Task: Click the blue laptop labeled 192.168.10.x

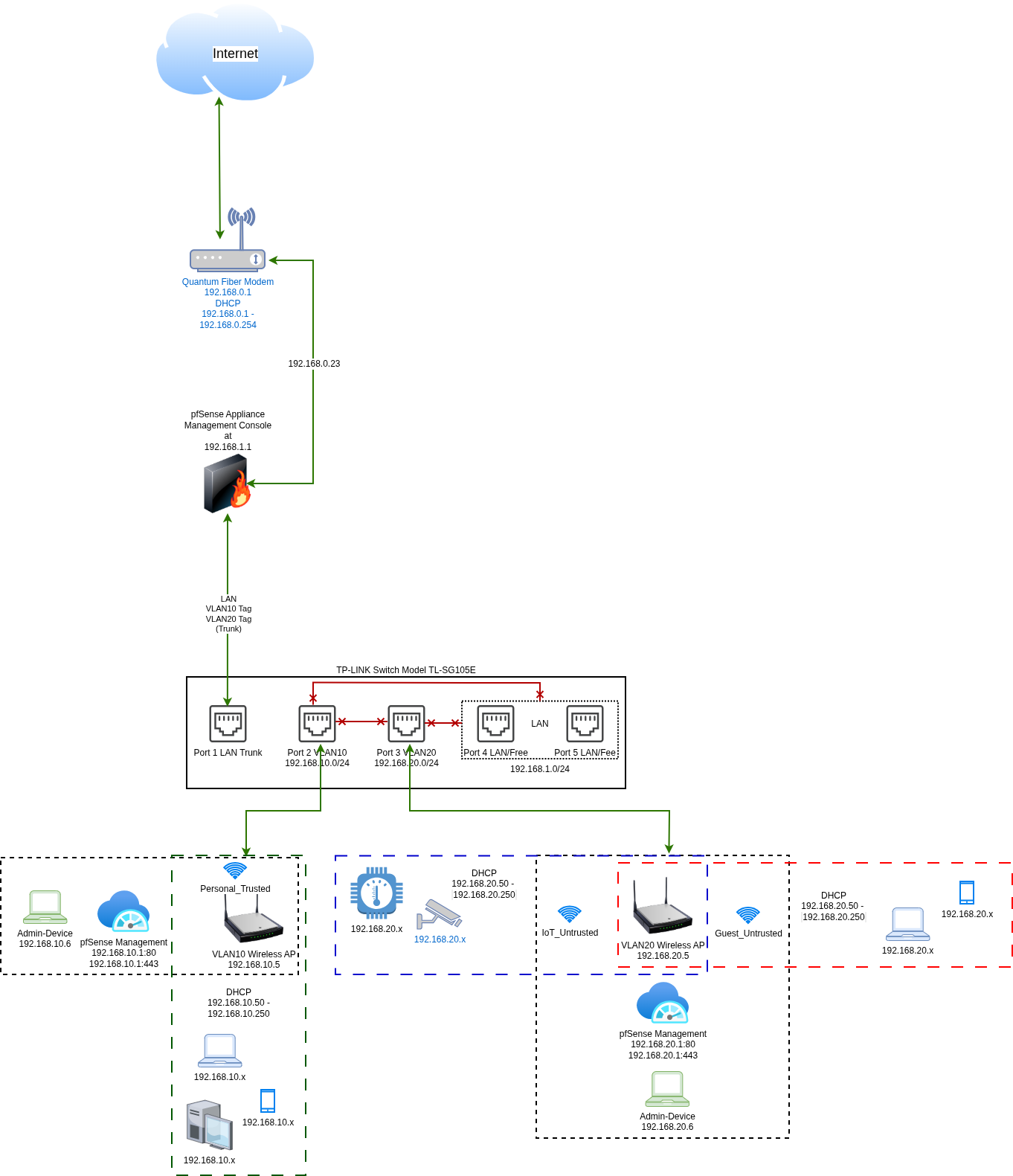Action: [x=219, y=1050]
